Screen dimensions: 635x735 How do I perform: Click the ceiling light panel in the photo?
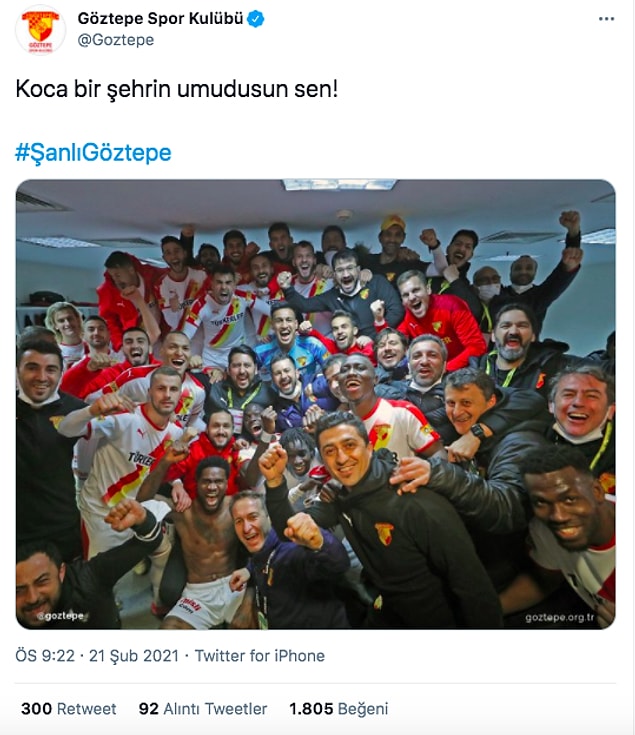[x=339, y=184]
